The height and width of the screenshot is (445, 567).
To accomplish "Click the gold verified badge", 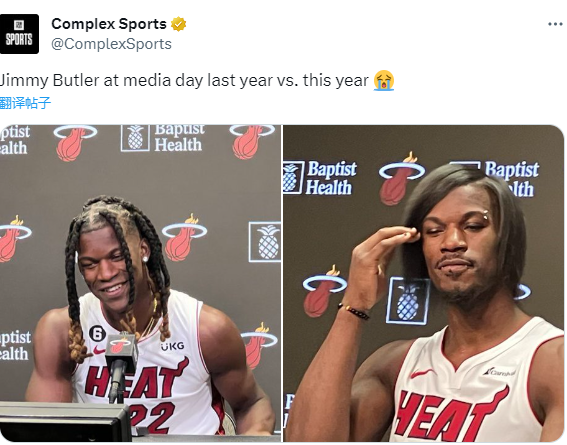I will 178,24.
